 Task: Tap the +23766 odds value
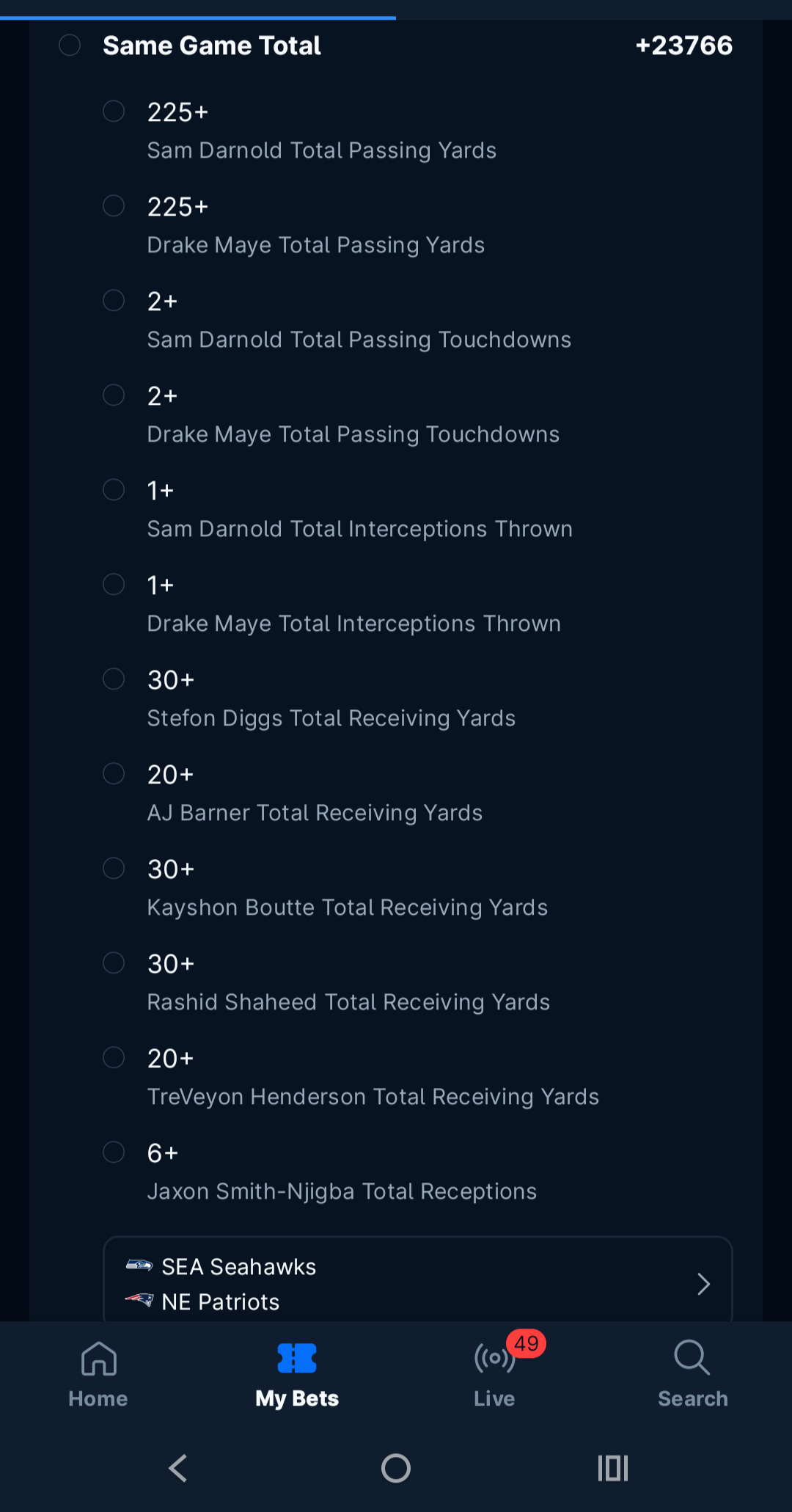pos(683,45)
